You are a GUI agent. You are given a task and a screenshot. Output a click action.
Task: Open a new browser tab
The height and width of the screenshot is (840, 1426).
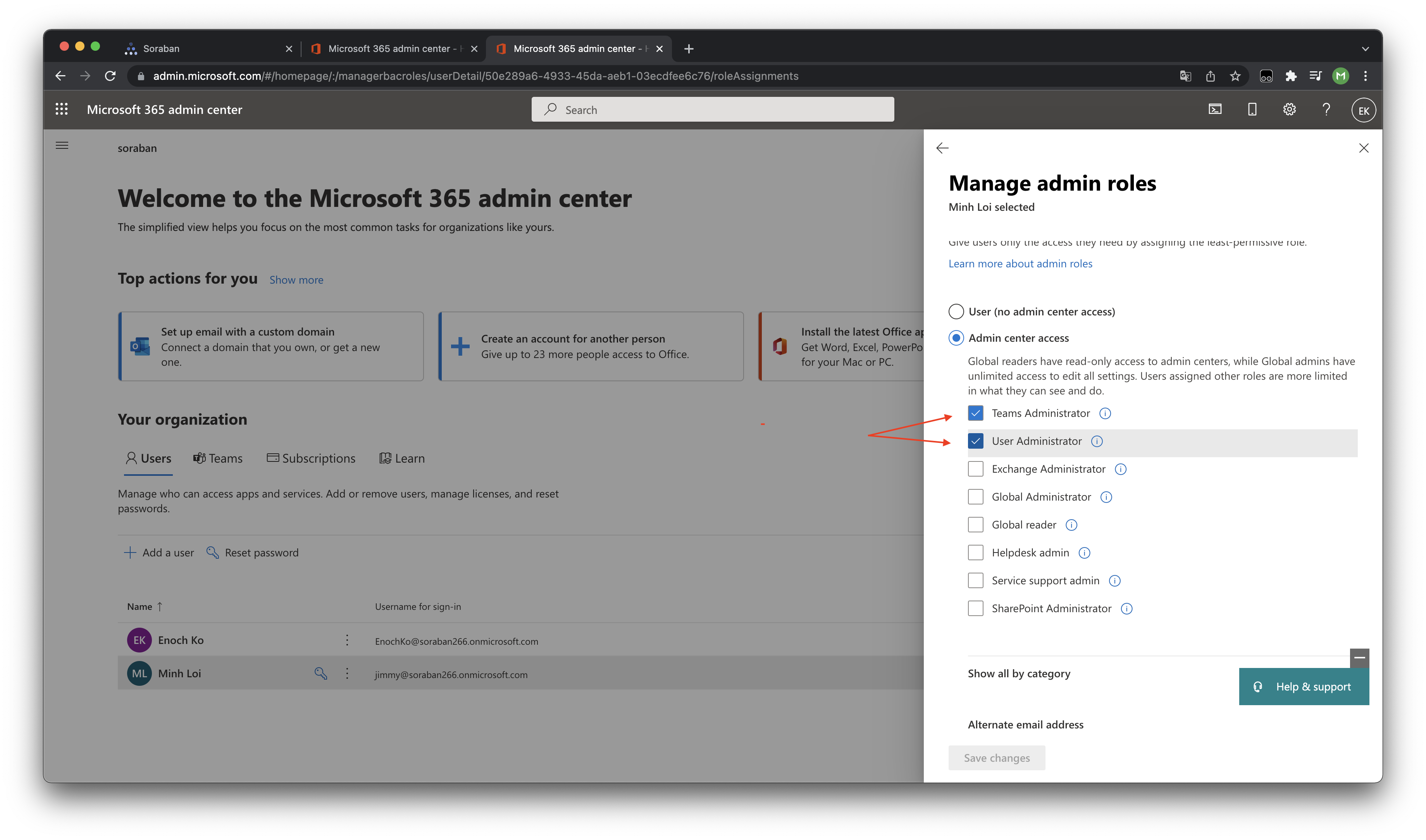(x=688, y=49)
